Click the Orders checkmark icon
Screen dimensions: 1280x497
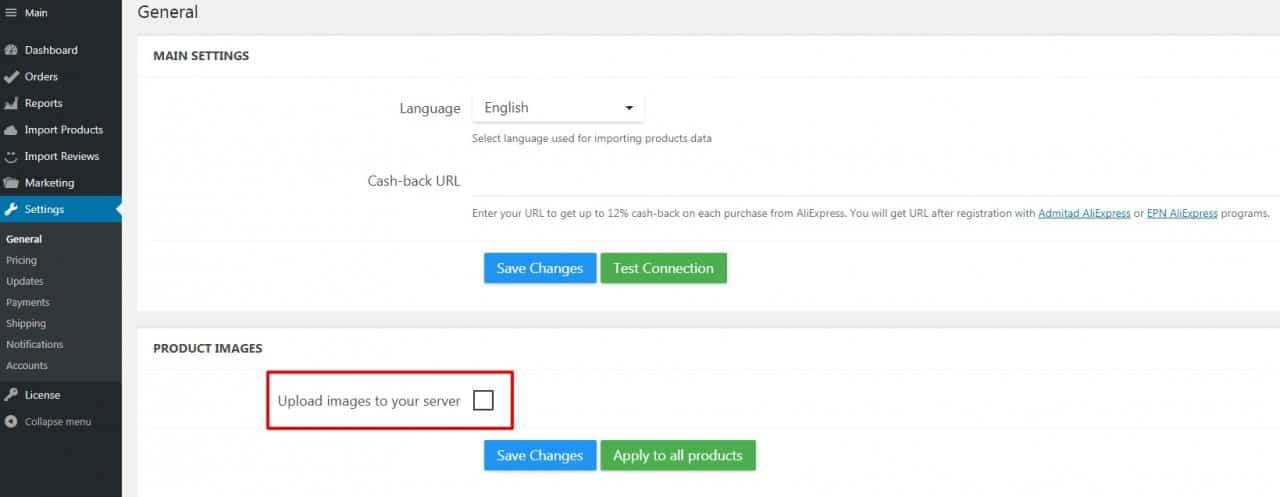point(11,76)
